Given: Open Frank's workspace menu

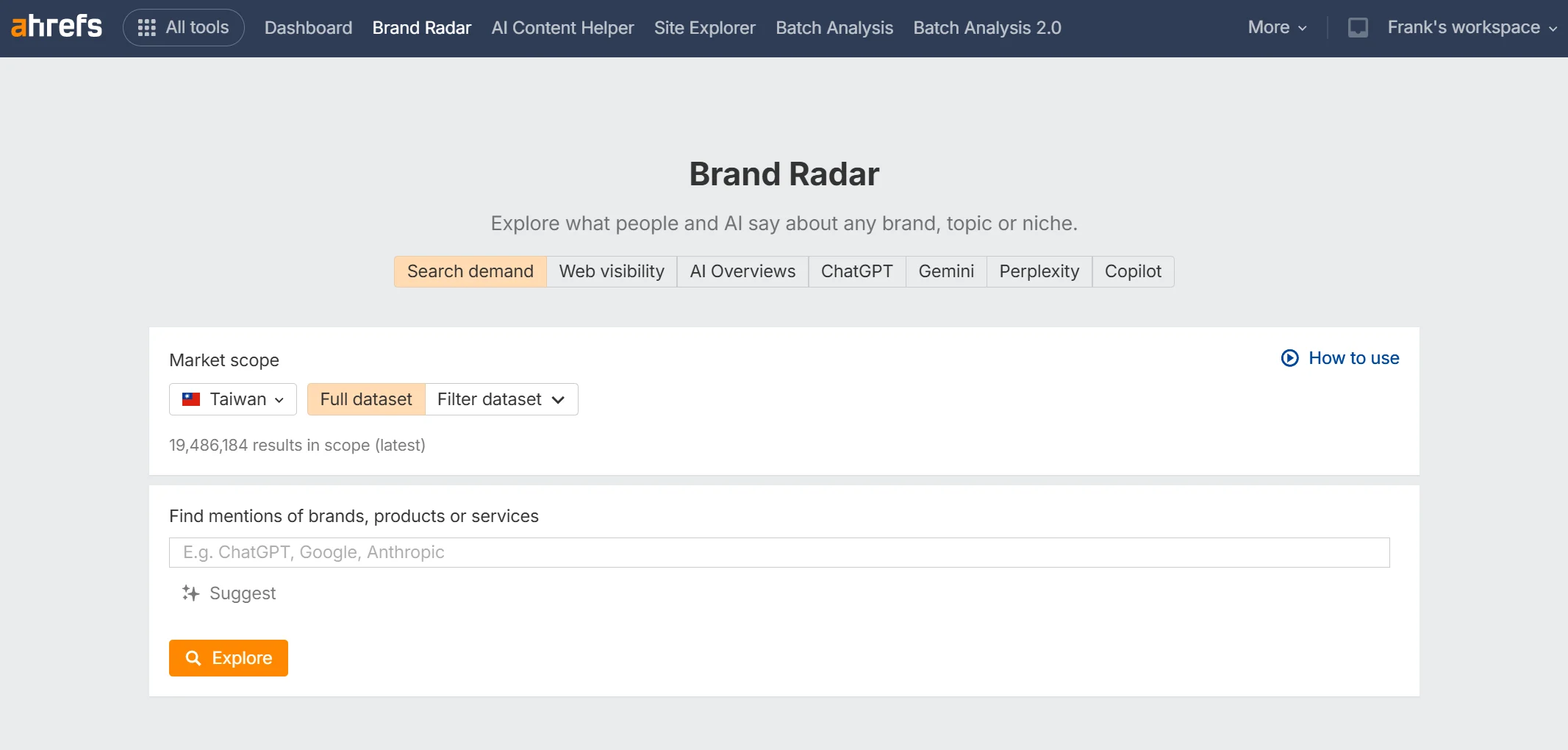Looking at the screenshot, I should [x=1472, y=28].
